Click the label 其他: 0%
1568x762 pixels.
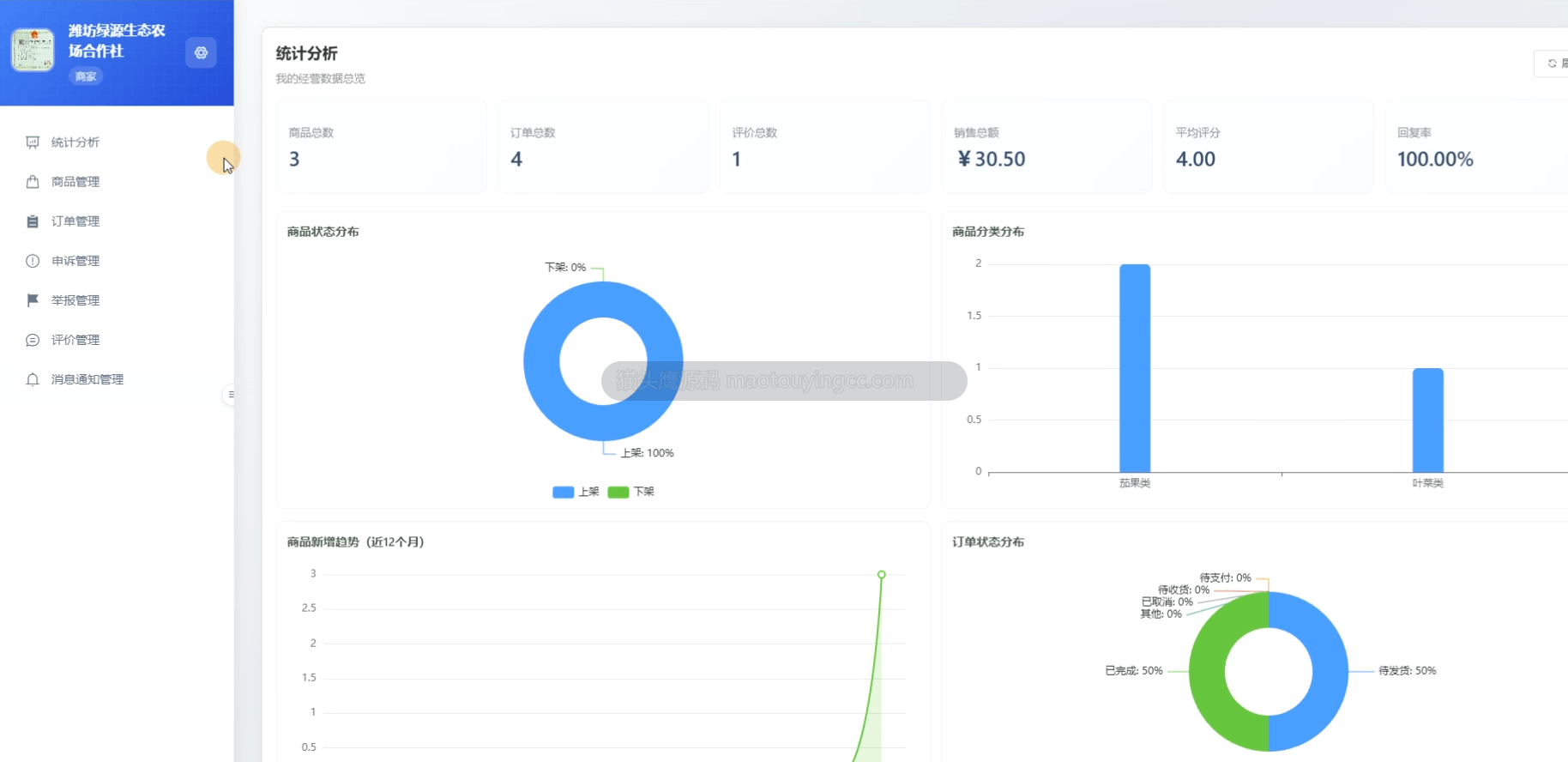click(x=1161, y=614)
